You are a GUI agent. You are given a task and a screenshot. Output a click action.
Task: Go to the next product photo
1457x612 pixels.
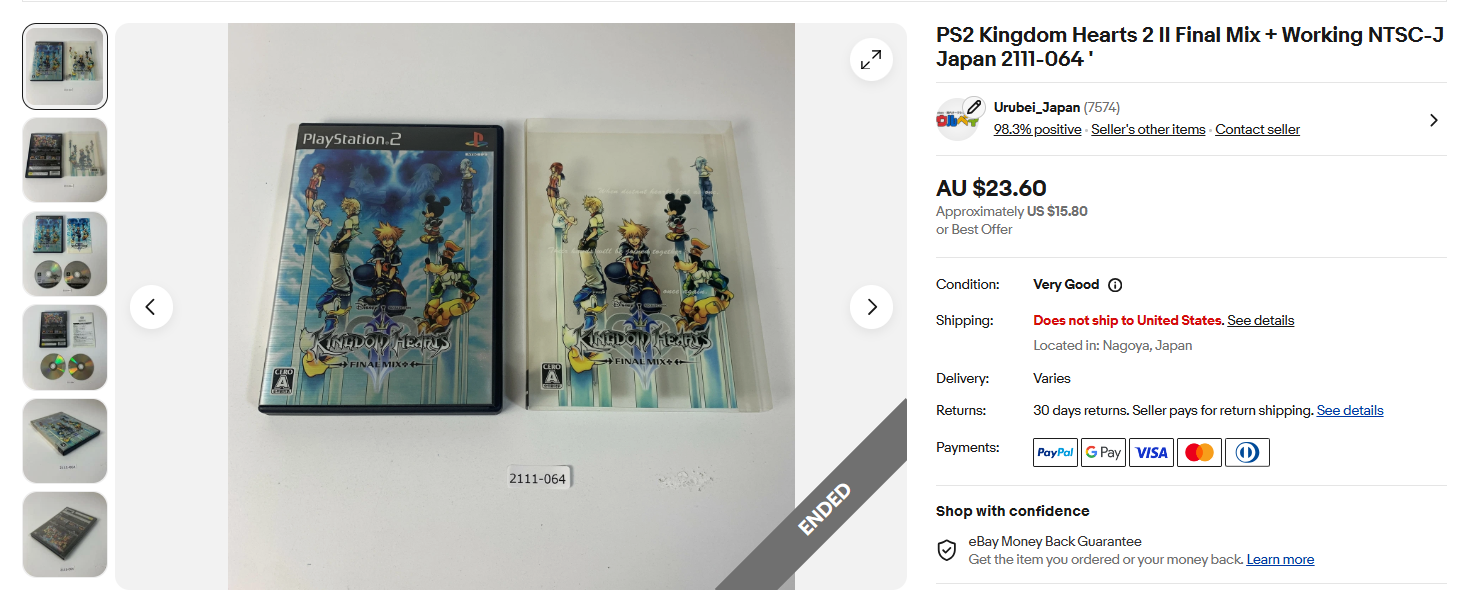871,307
